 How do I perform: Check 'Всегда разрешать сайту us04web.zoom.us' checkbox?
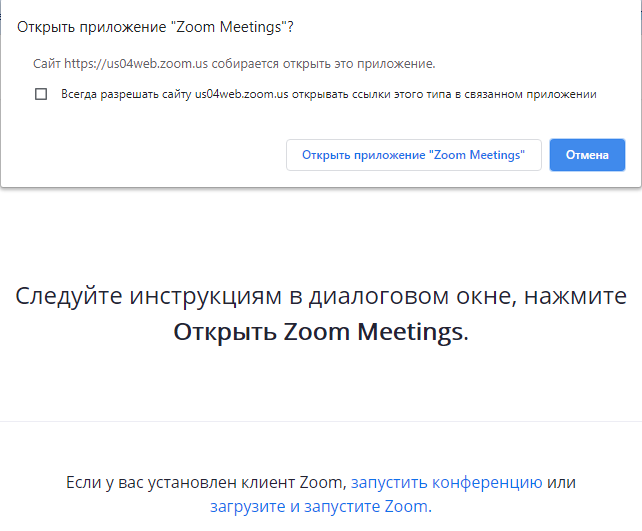point(41,94)
